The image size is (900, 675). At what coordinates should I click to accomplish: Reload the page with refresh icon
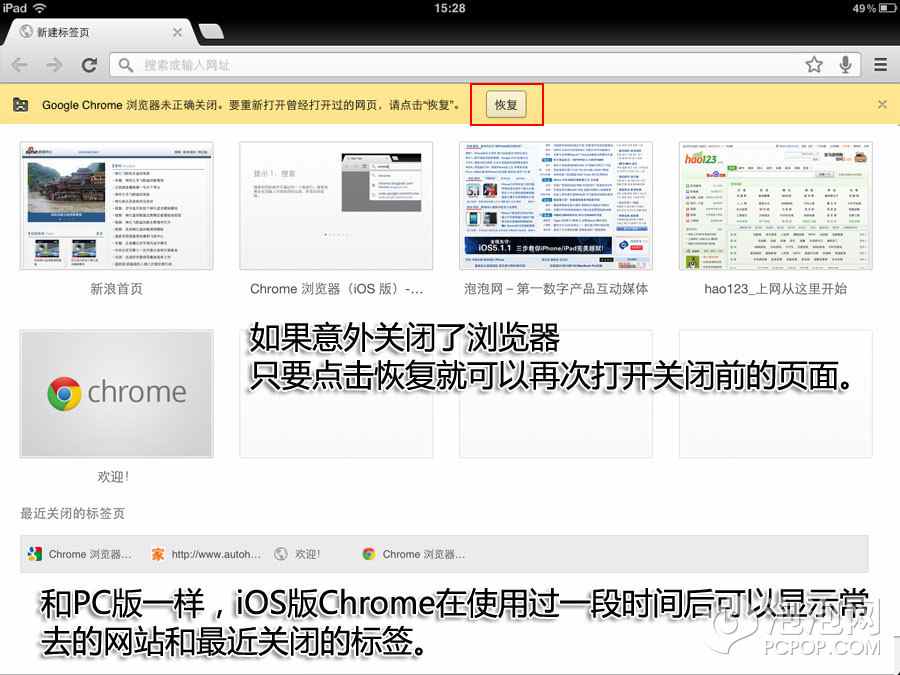tap(89, 65)
